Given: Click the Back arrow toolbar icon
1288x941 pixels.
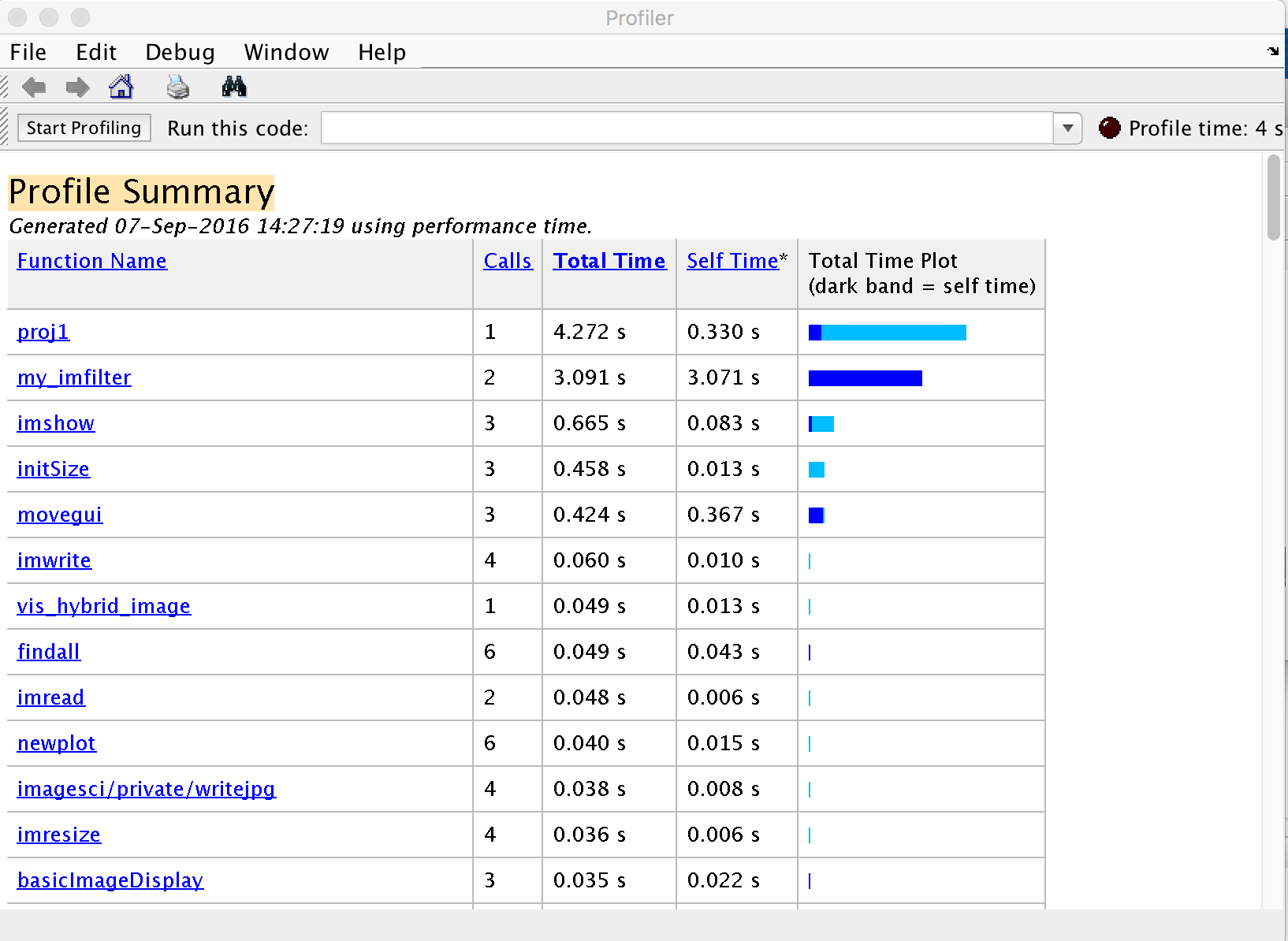Looking at the screenshot, I should [34, 87].
